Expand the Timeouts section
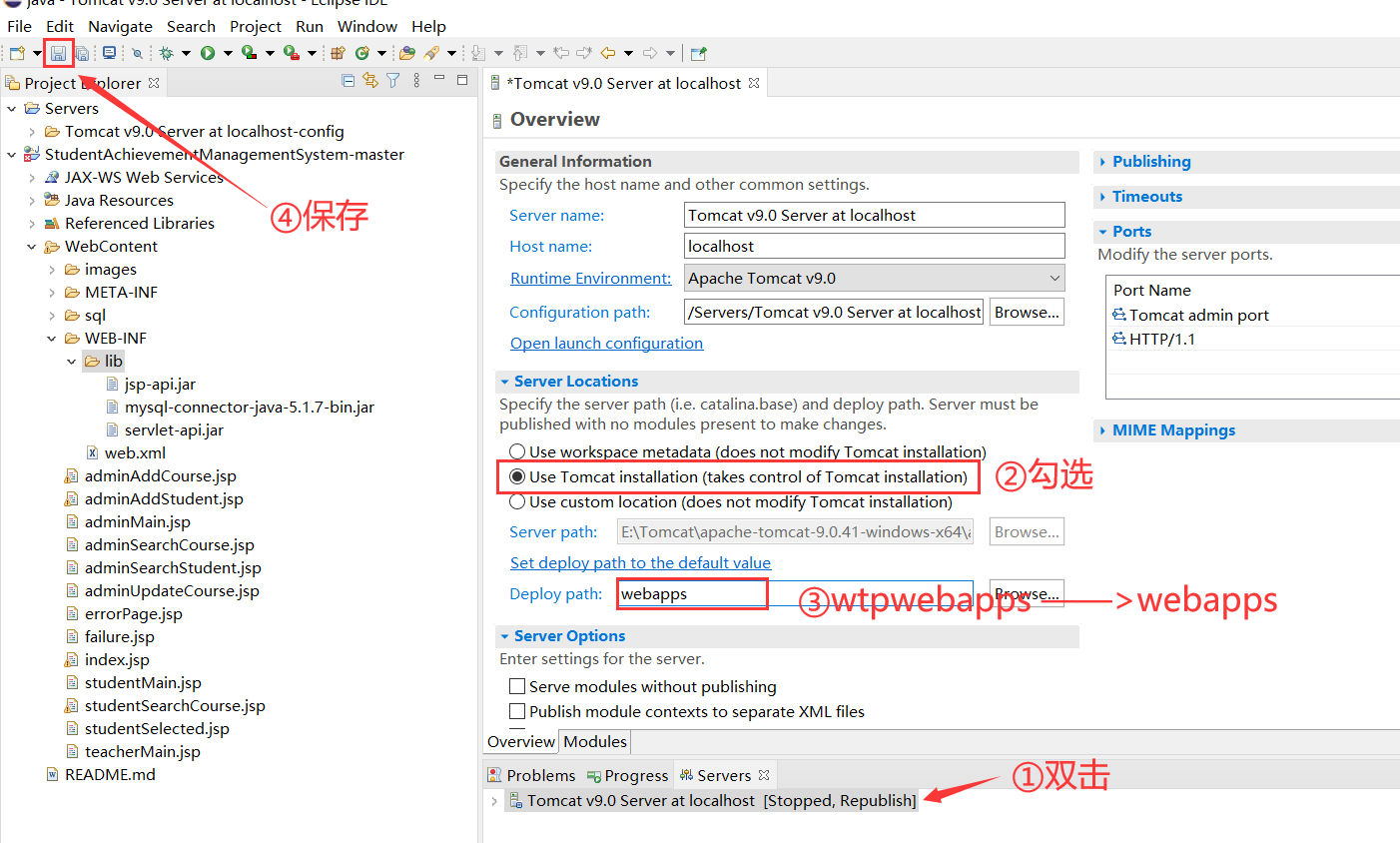Viewport: 1400px width, 843px height. [x=1102, y=197]
